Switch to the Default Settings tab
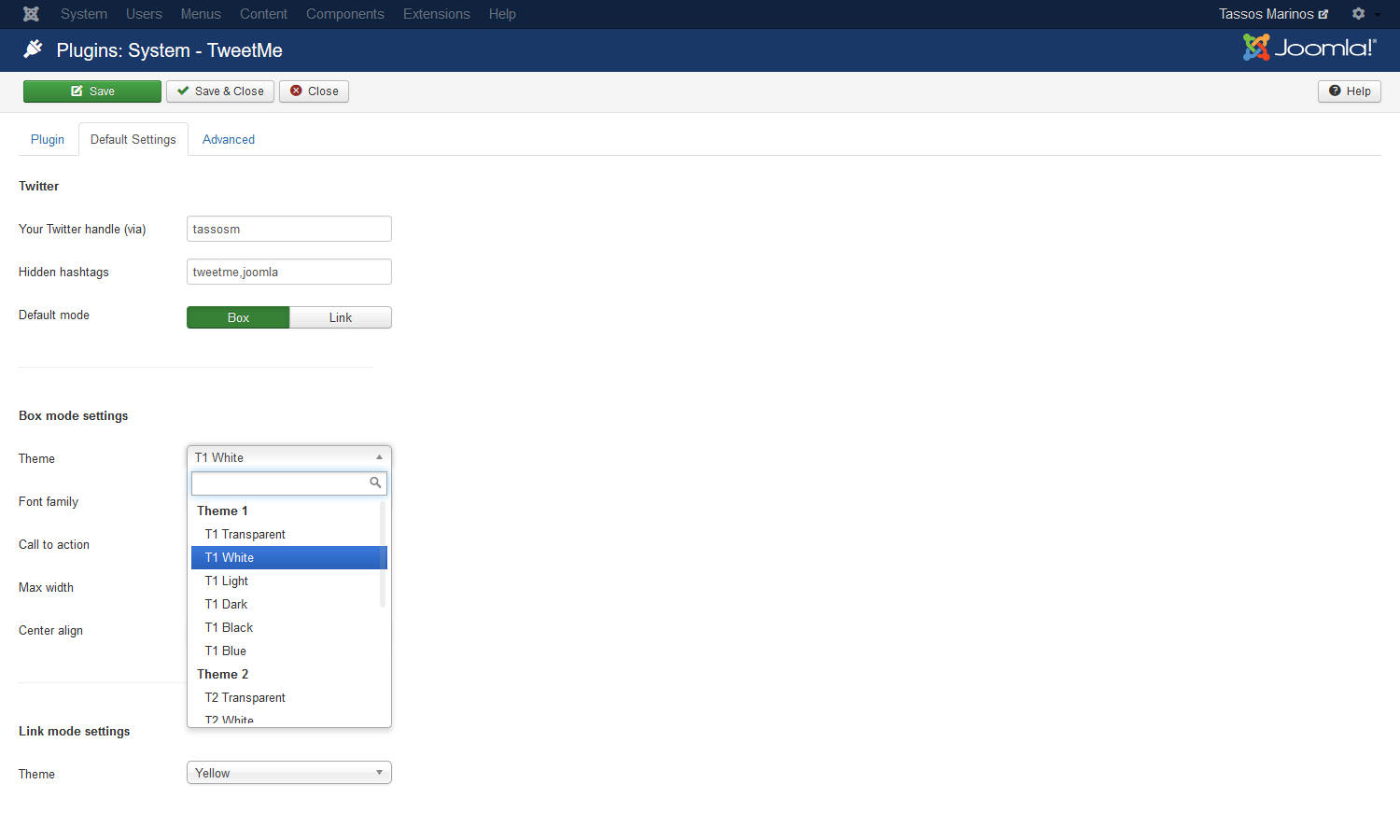 point(133,139)
